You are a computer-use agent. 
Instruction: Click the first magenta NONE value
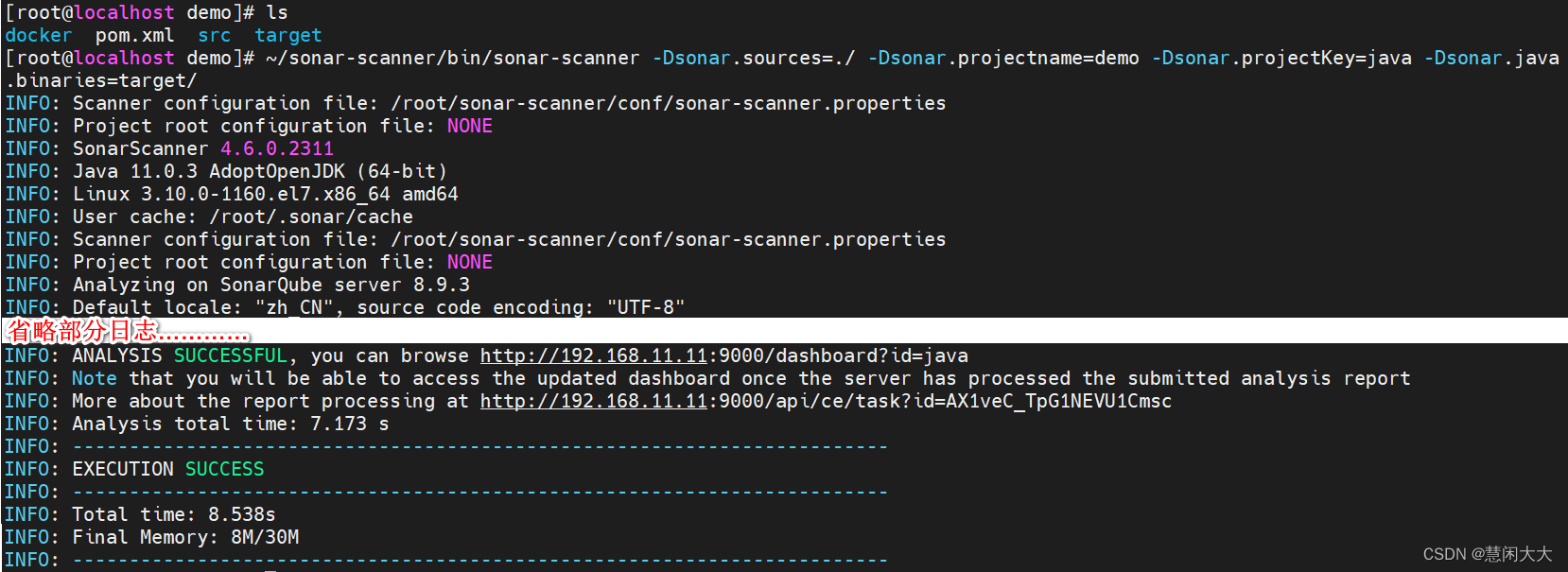point(469,127)
